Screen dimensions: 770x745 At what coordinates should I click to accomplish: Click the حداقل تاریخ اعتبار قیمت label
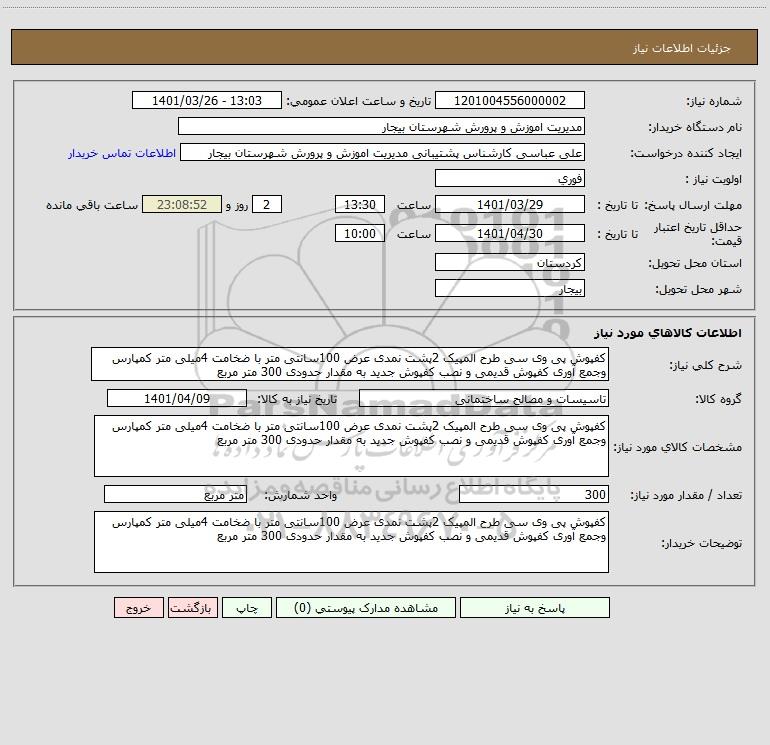tap(698, 234)
